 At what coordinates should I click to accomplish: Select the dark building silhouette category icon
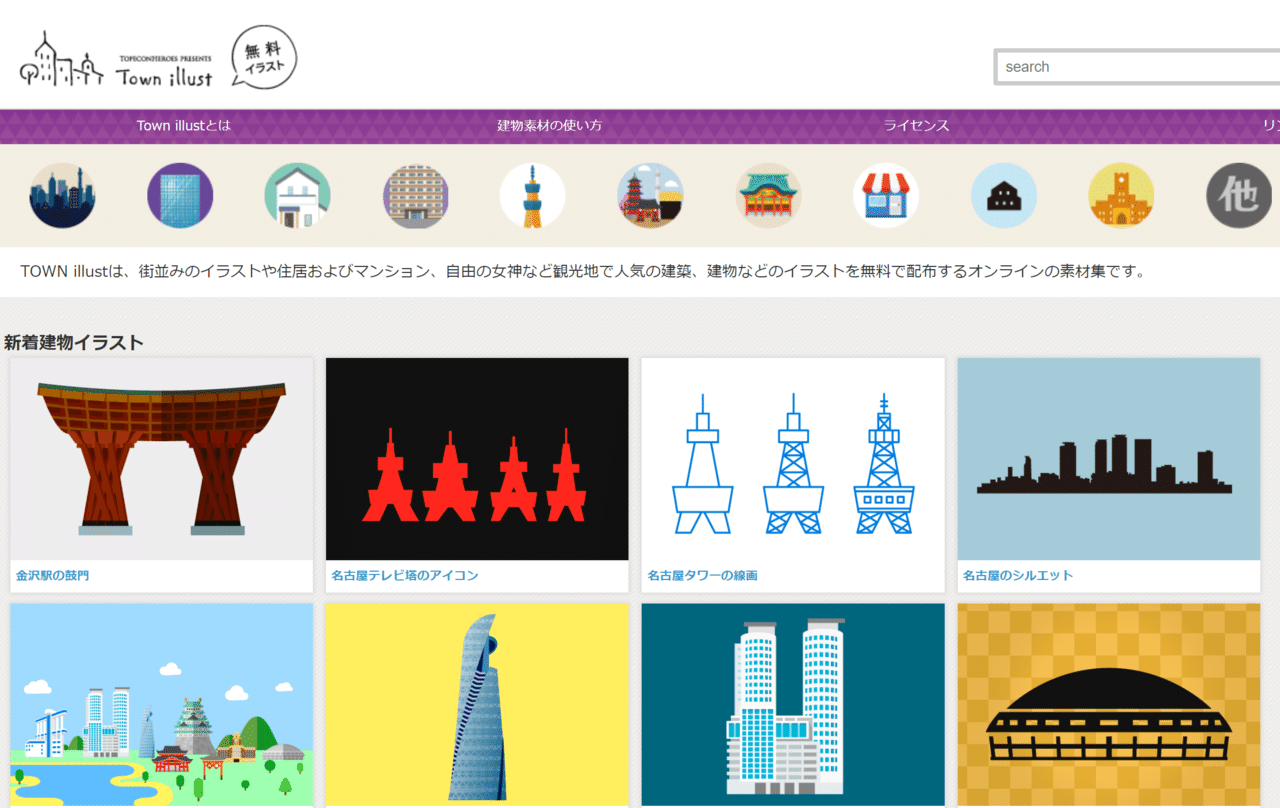1003,195
